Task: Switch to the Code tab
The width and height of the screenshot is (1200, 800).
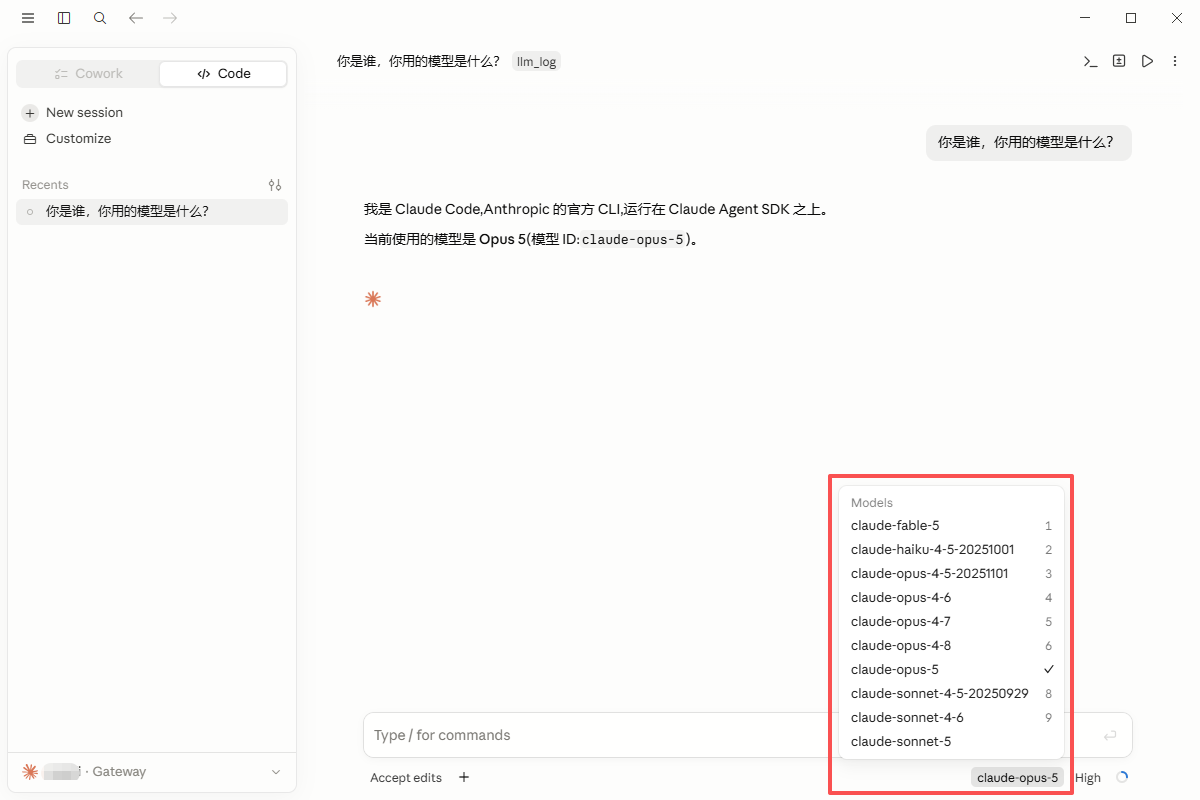Action: [x=224, y=73]
